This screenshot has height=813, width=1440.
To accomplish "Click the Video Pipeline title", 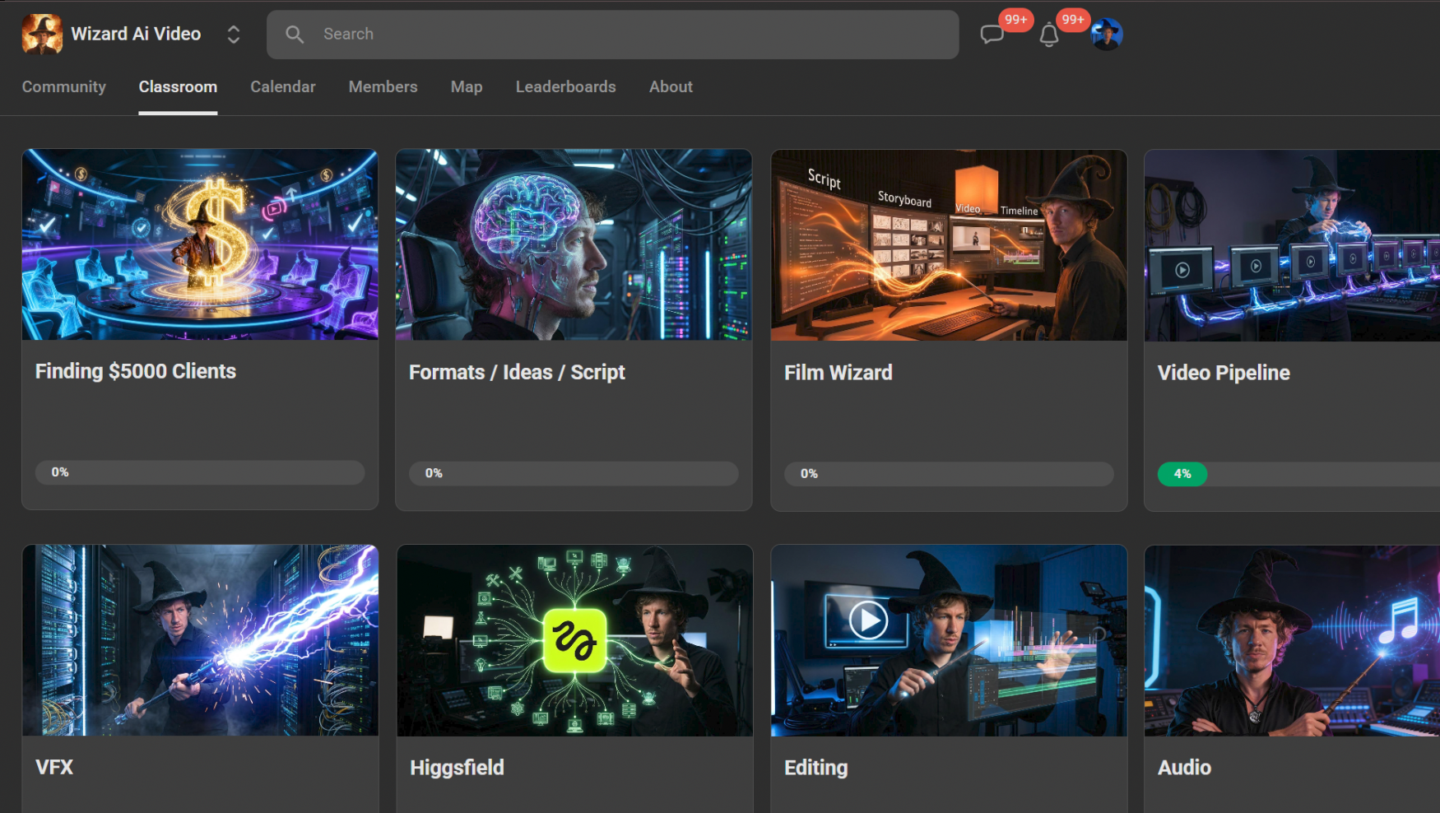I will click(1224, 372).
